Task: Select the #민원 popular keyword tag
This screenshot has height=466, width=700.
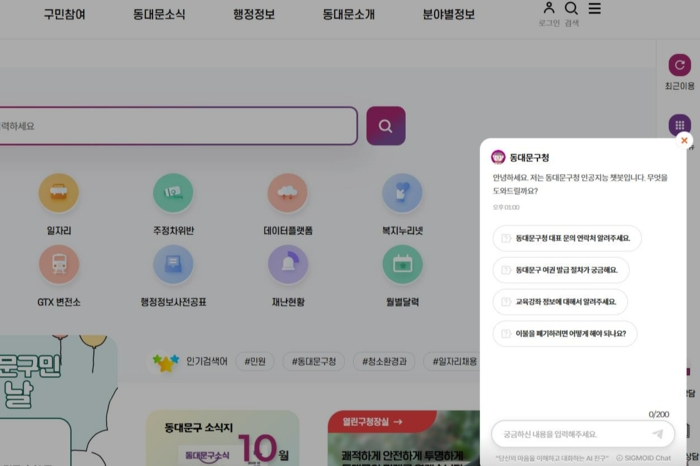Action: tap(255, 361)
